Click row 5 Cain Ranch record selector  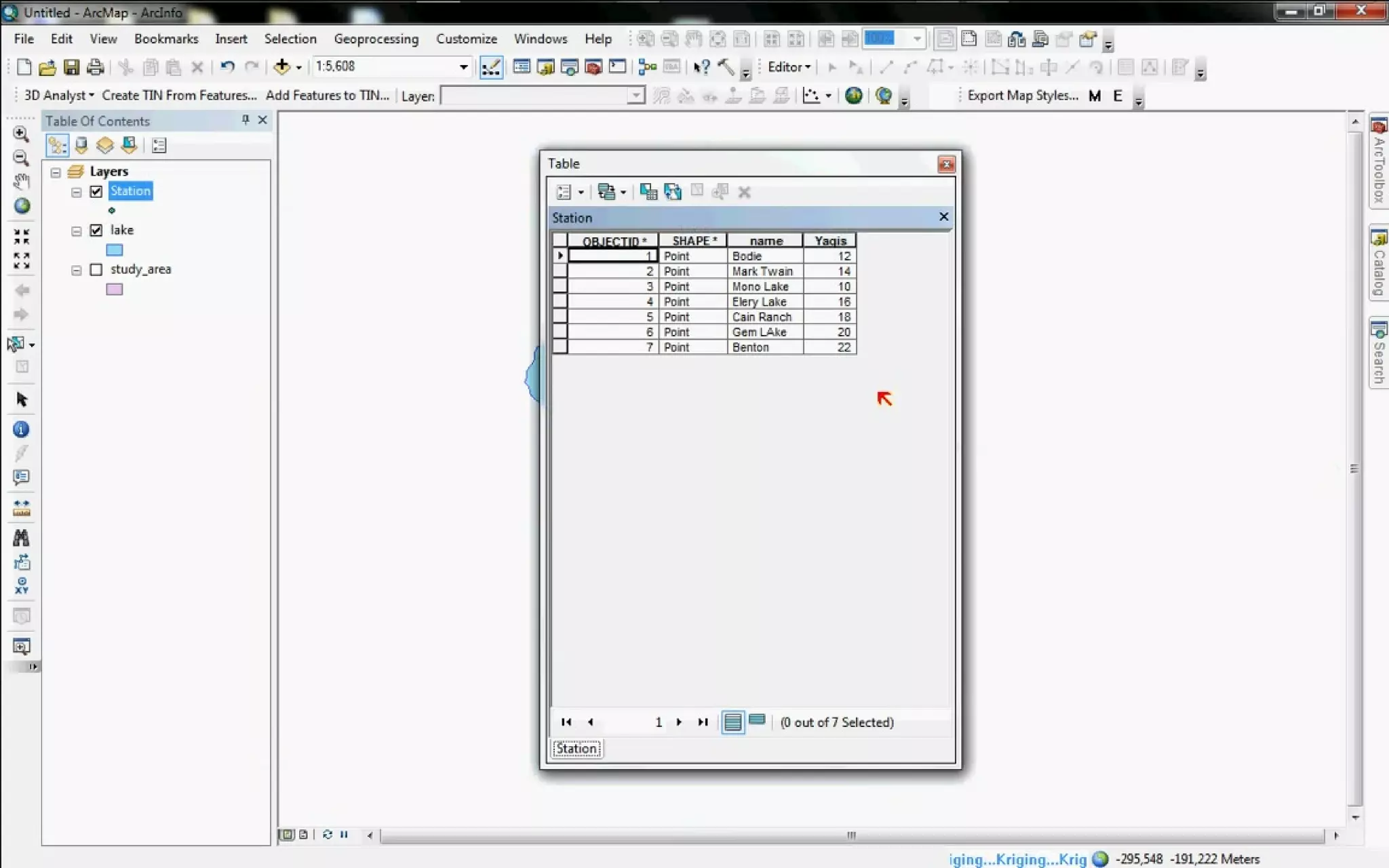[560, 316]
